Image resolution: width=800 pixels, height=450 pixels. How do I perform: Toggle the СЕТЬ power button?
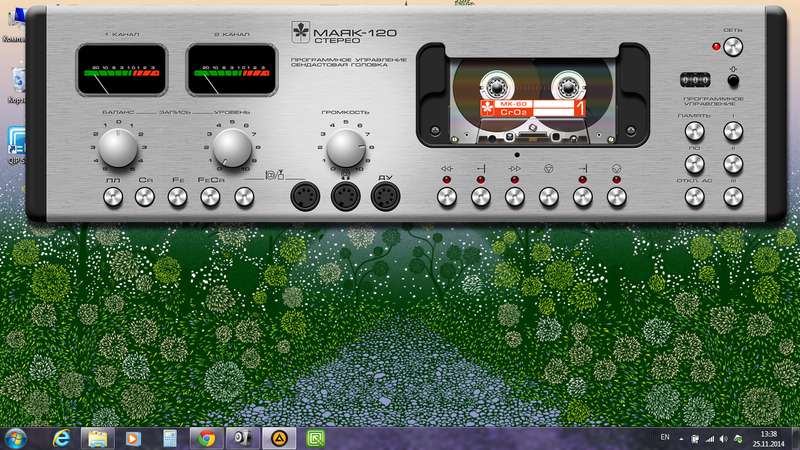(733, 47)
